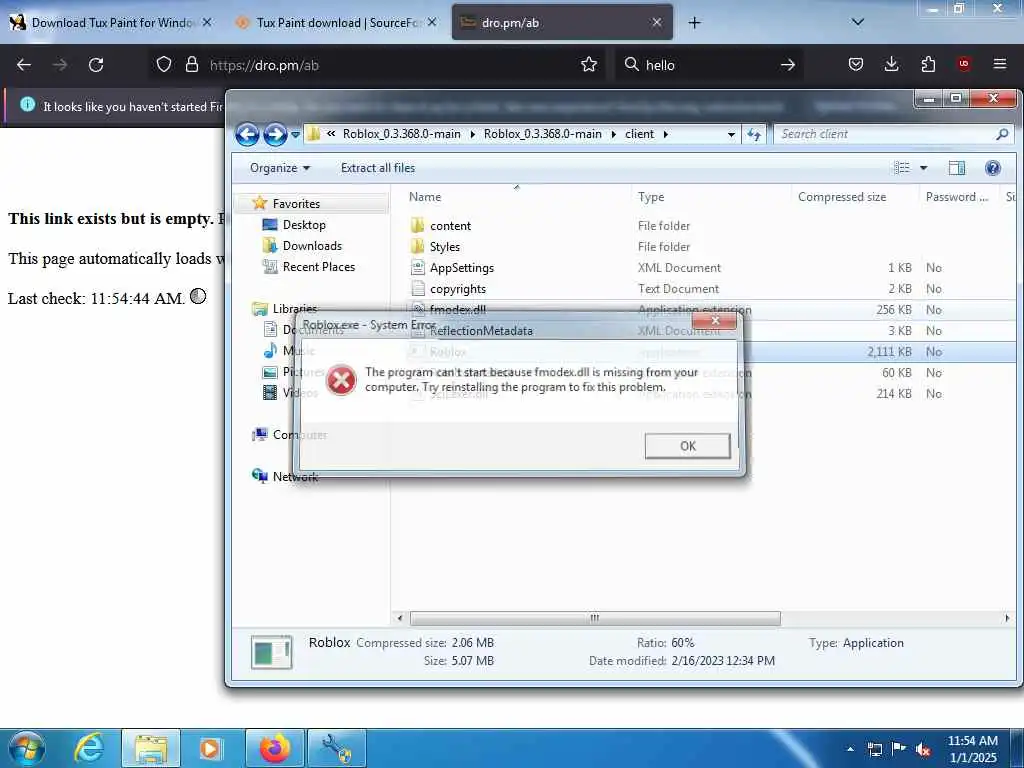Select the Styles folder
The image size is (1024, 768).
[445, 246]
